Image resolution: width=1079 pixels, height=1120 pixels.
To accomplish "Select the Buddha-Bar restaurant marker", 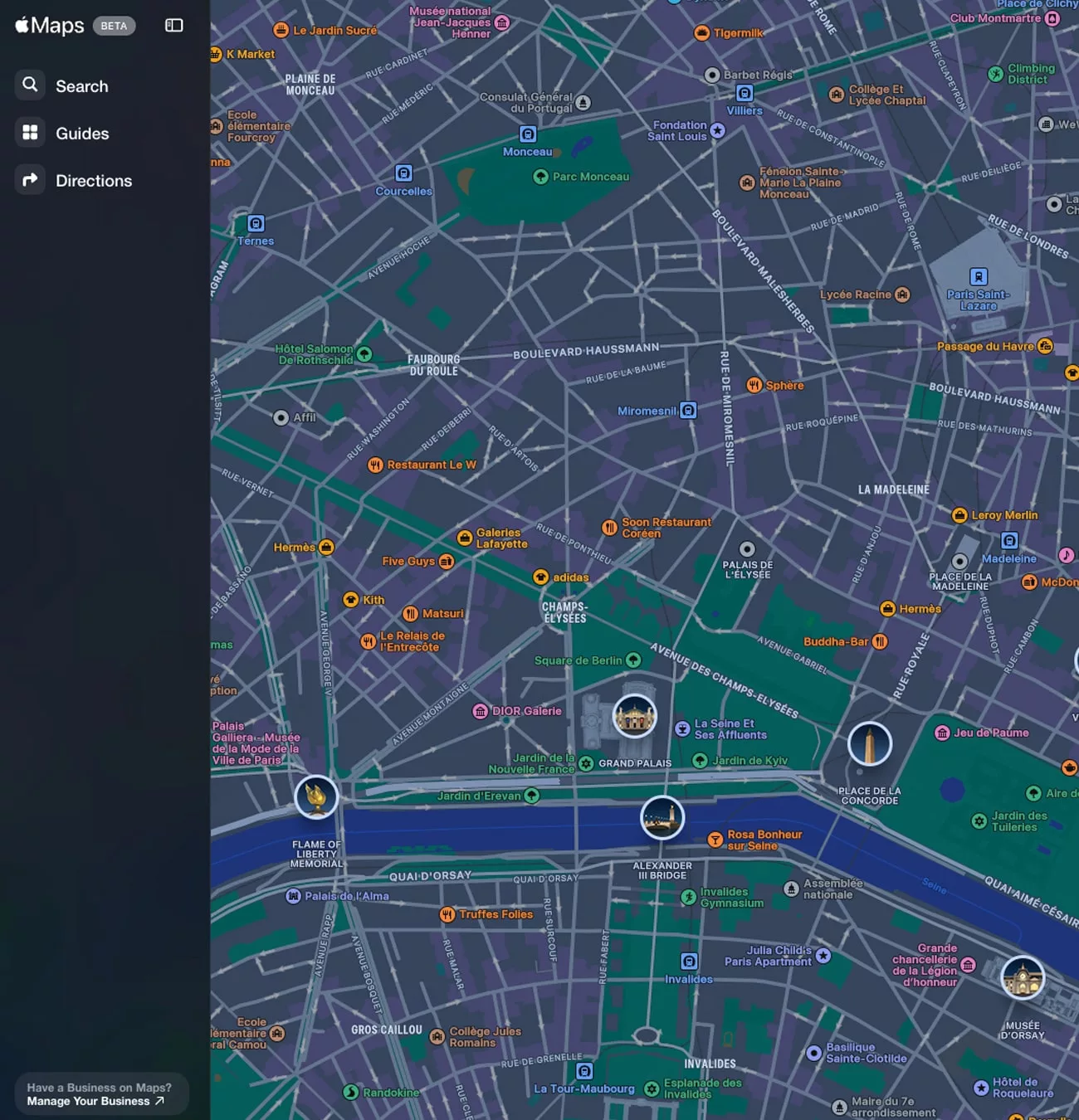I will (880, 641).
